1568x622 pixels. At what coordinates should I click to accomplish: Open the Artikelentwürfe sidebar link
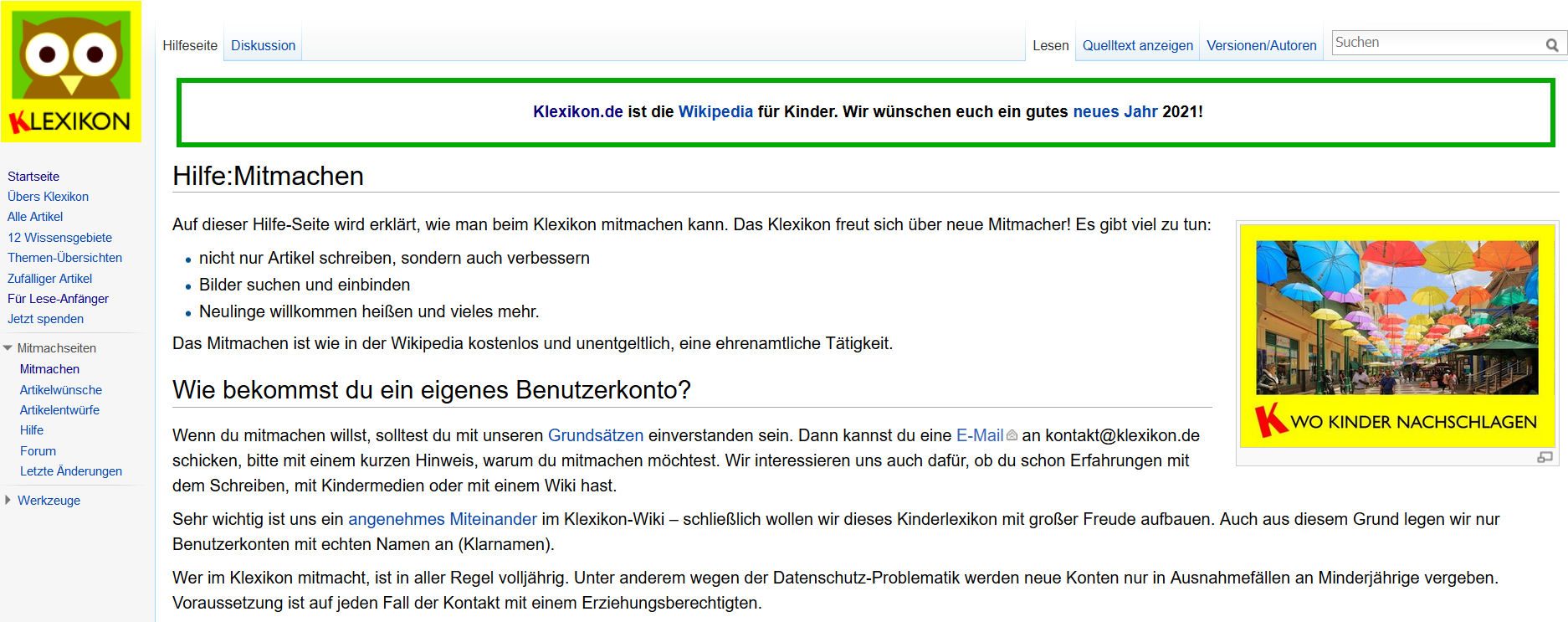(59, 410)
